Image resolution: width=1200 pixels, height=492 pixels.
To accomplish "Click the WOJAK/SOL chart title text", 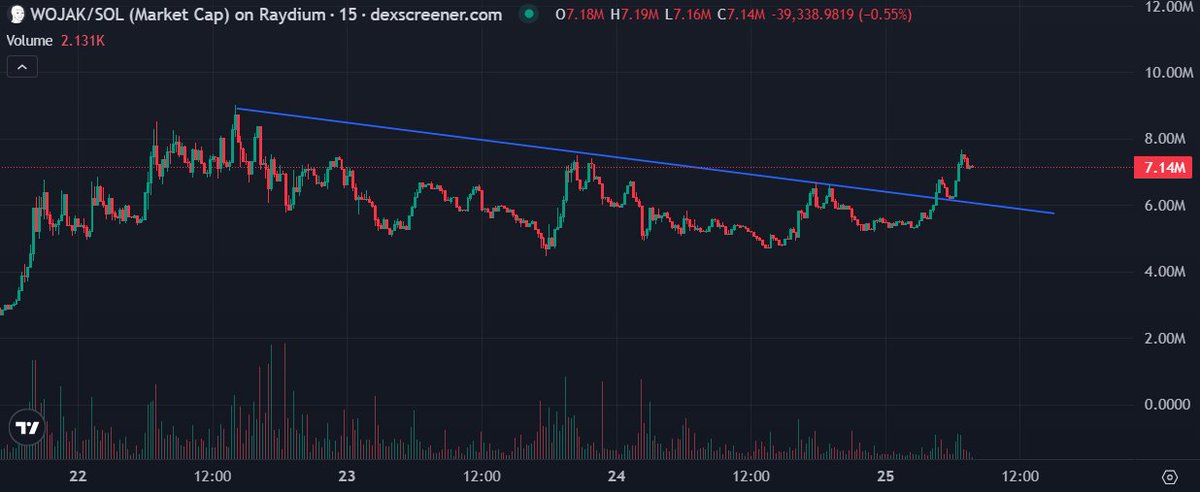I will point(266,16).
